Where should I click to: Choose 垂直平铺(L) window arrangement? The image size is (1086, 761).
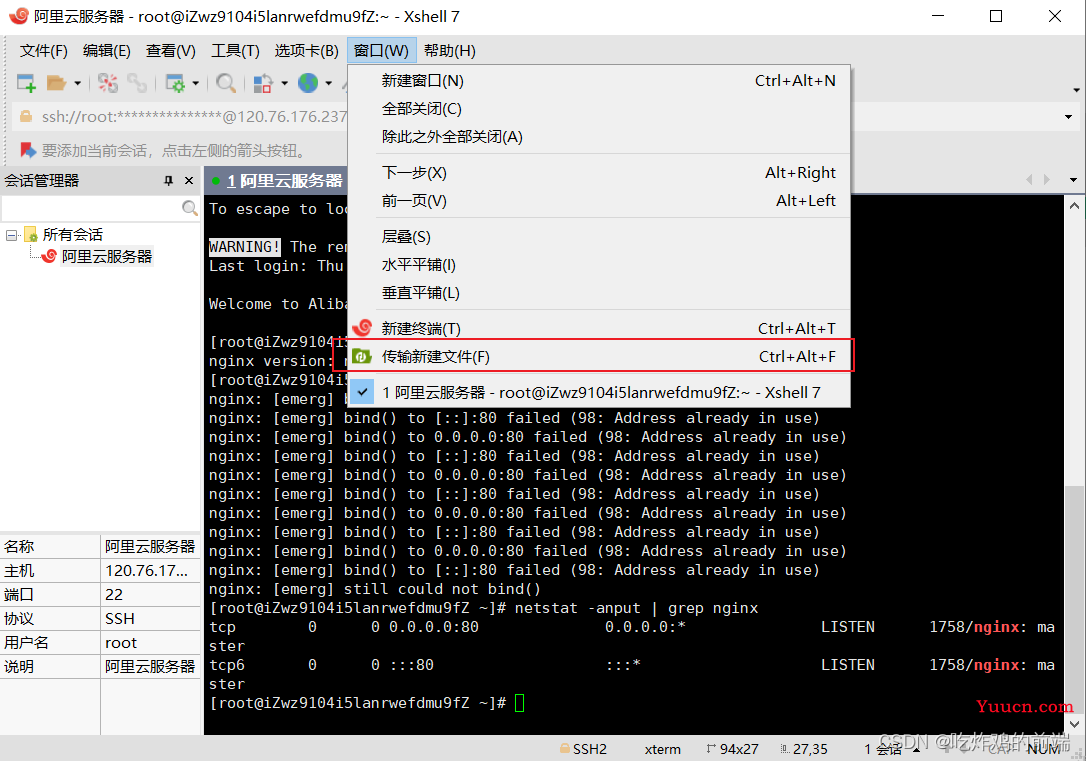[599, 293]
